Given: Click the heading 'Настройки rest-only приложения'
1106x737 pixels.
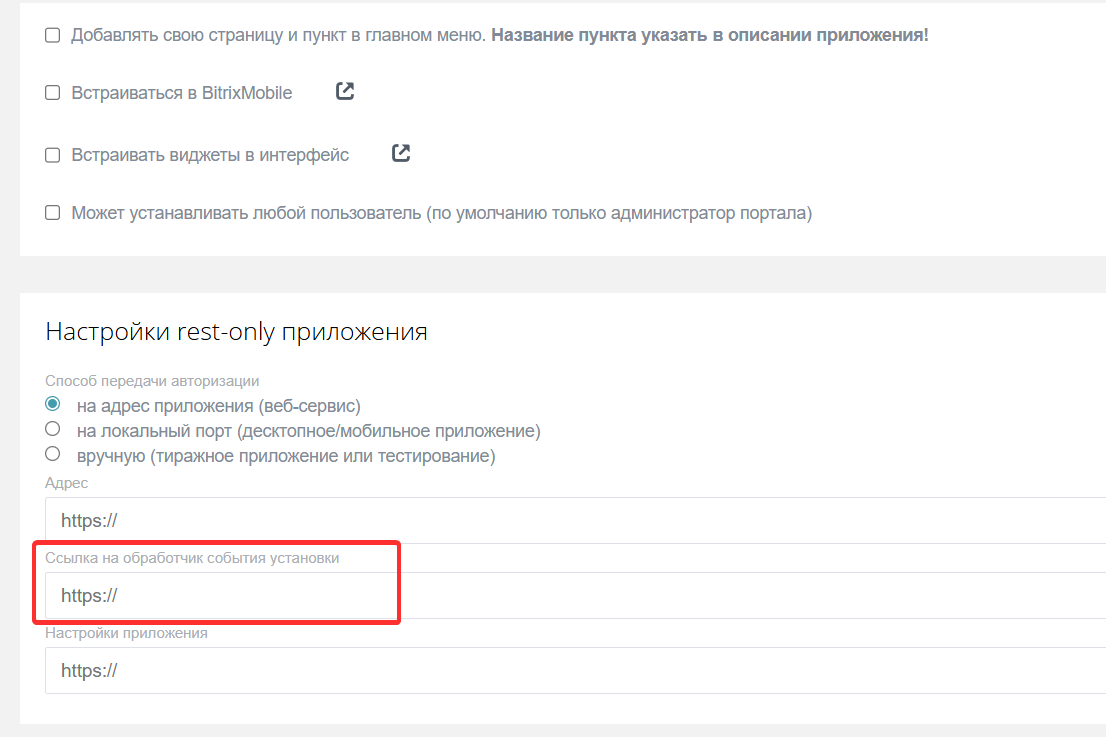Looking at the screenshot, I should click(236, 331).
